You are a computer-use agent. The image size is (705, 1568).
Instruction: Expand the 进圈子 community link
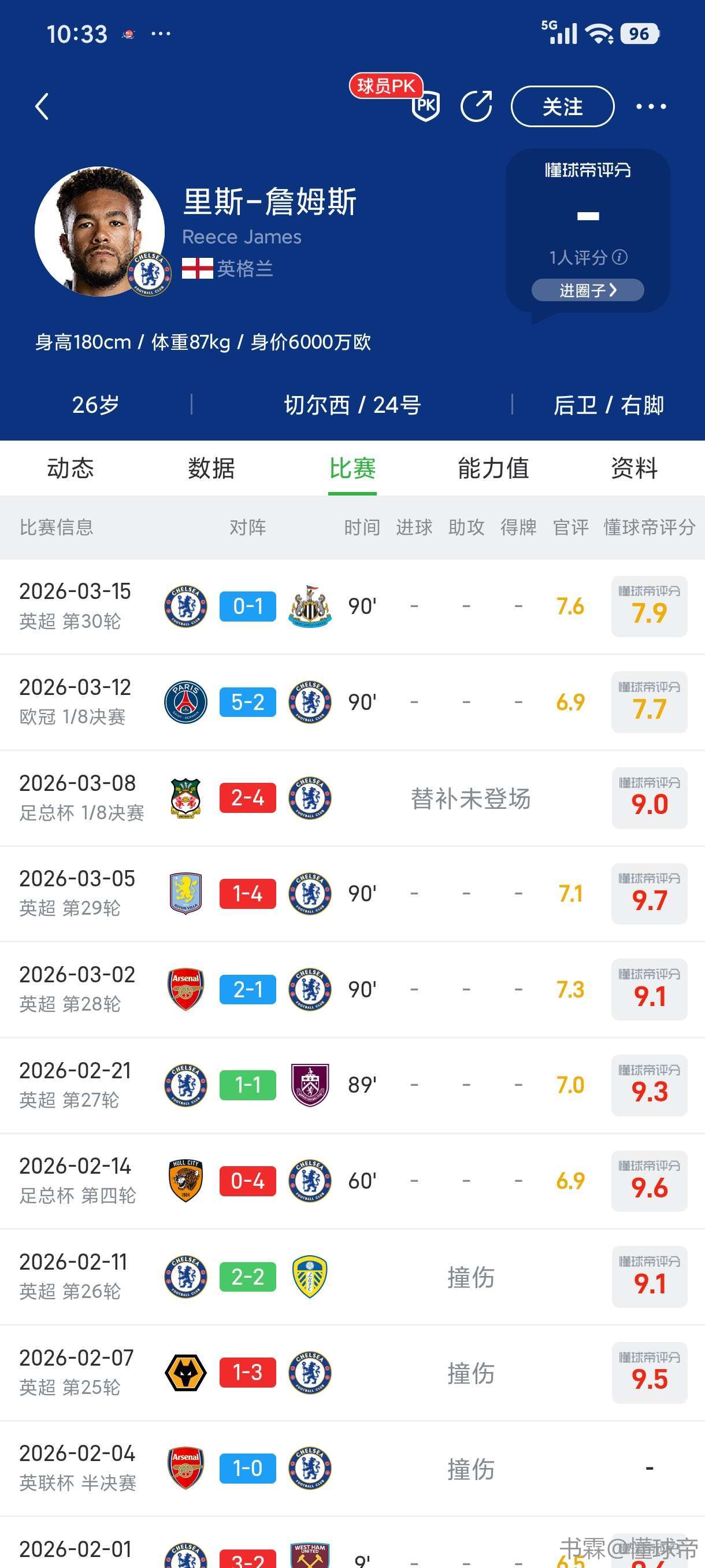587,290
